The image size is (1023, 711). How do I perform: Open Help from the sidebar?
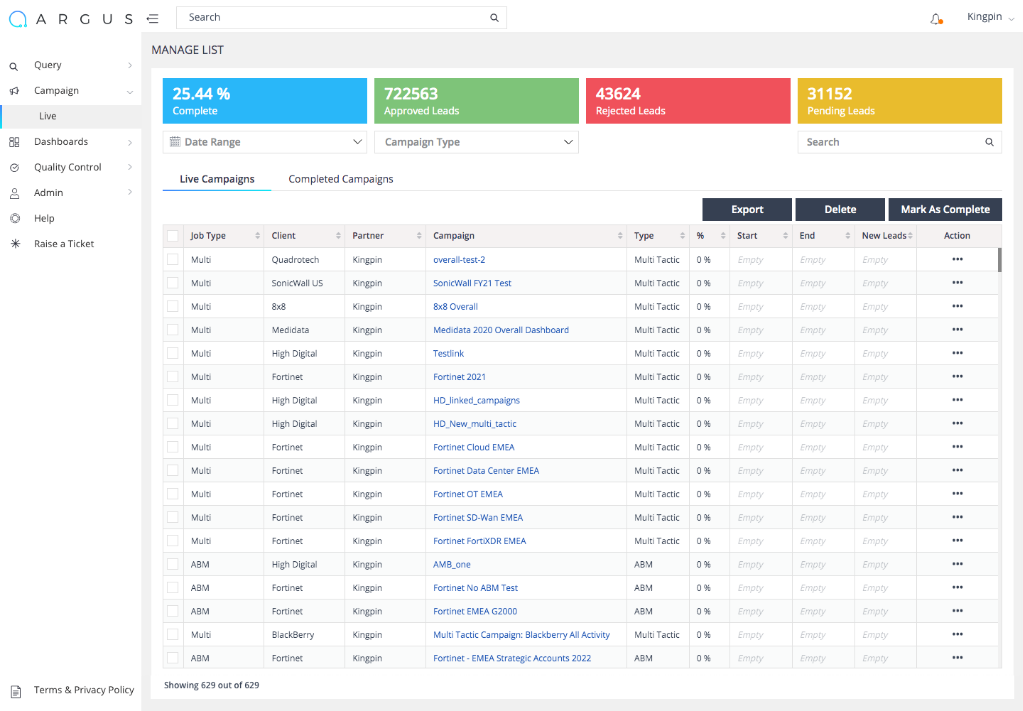click(44, 219)
